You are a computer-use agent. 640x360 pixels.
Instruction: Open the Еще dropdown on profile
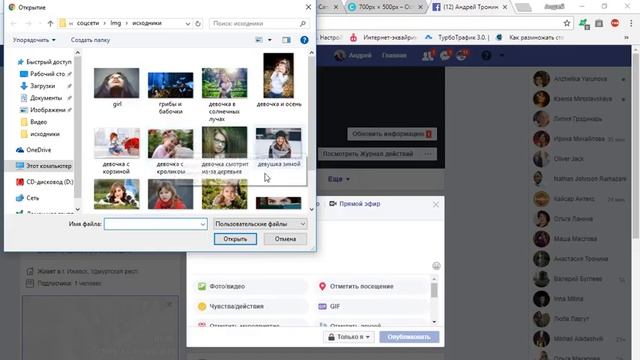point(338,179)
